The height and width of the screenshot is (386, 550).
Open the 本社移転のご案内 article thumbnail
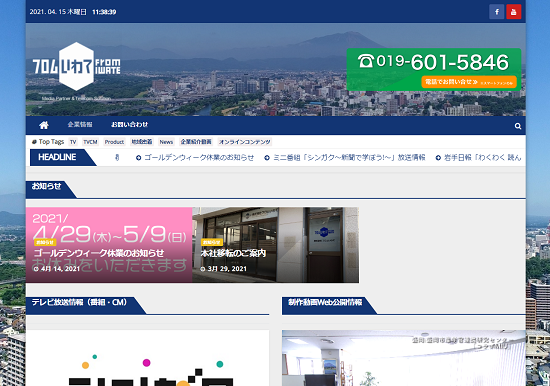pos(275,245)
